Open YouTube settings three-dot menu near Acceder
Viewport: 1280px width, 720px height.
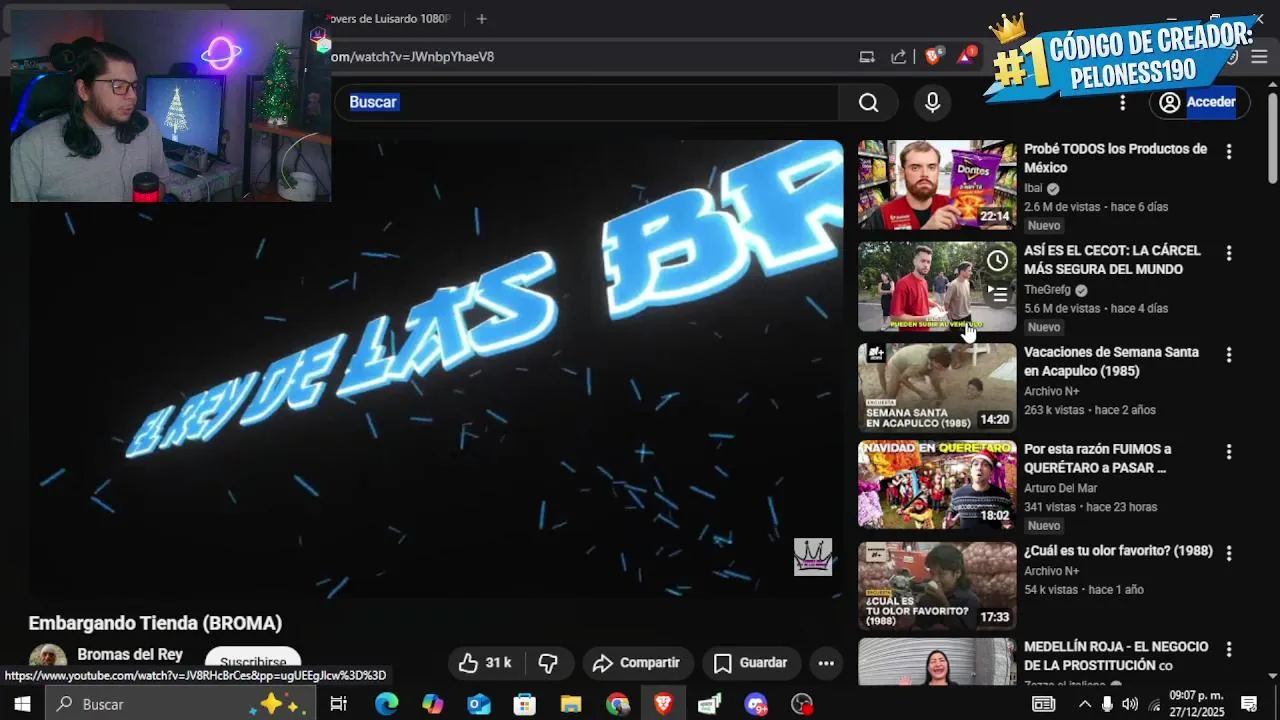tap(1122, 102)
